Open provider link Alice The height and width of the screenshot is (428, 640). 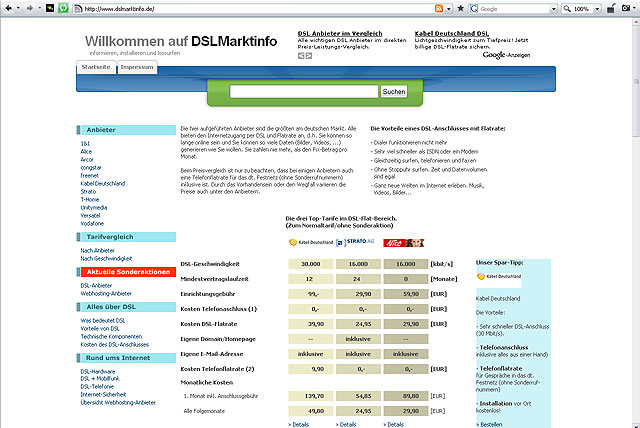point(86,151)
